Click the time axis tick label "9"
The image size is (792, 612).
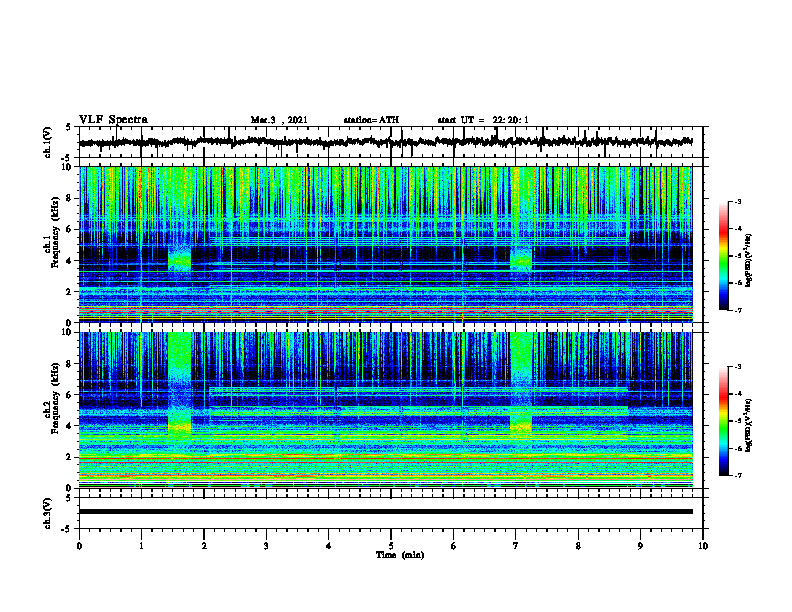coord(640,546)
